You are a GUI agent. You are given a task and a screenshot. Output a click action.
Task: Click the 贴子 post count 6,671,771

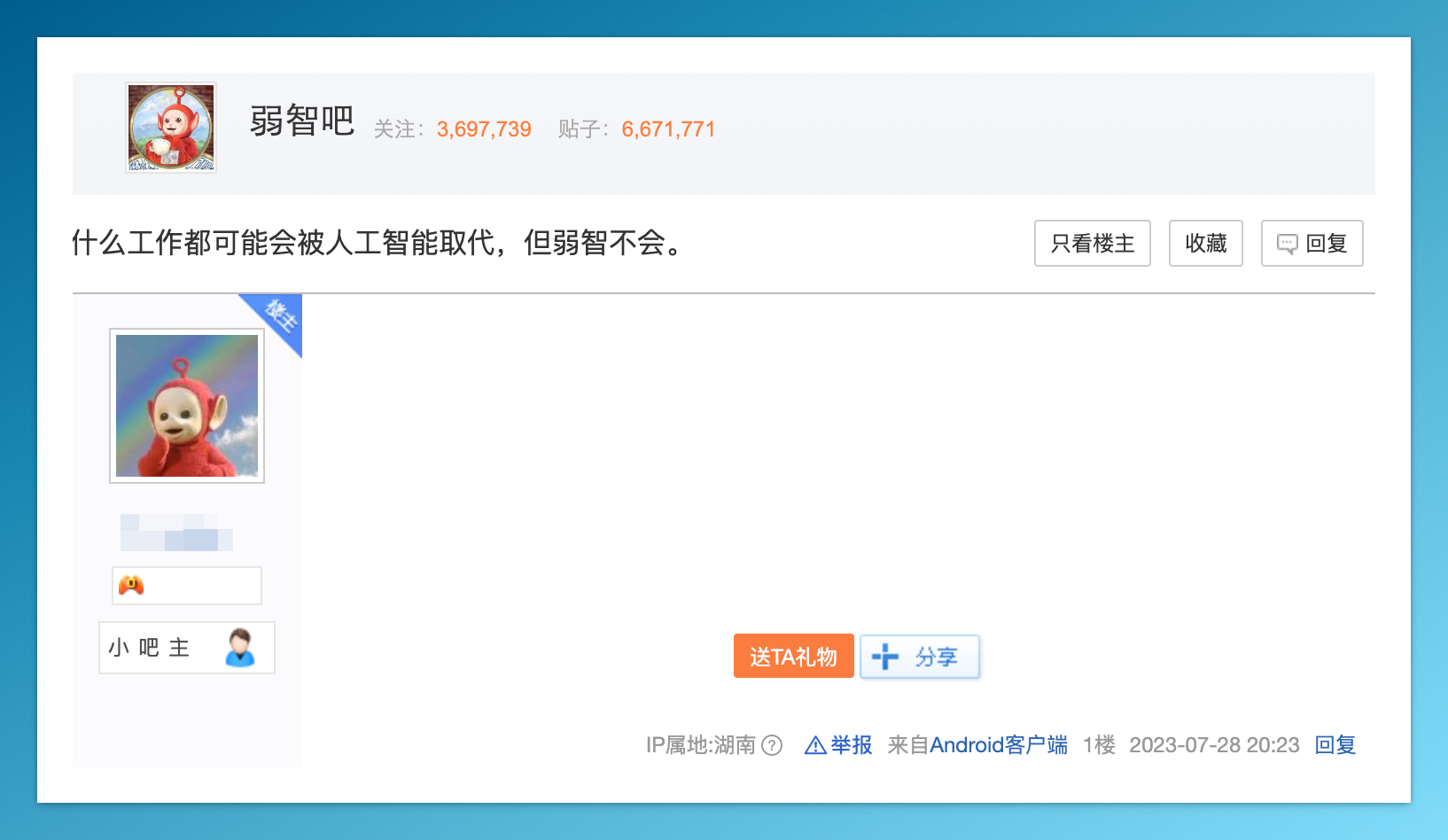(668, 129)
